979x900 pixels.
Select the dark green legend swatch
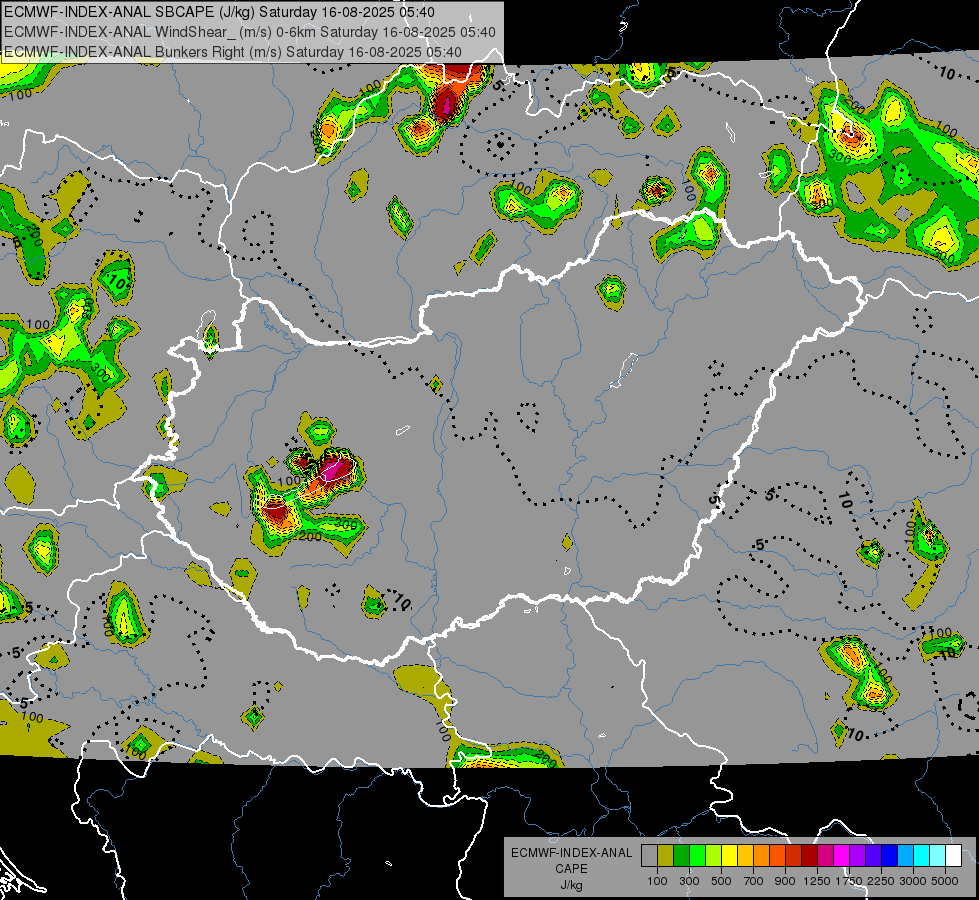click(681, 855)
